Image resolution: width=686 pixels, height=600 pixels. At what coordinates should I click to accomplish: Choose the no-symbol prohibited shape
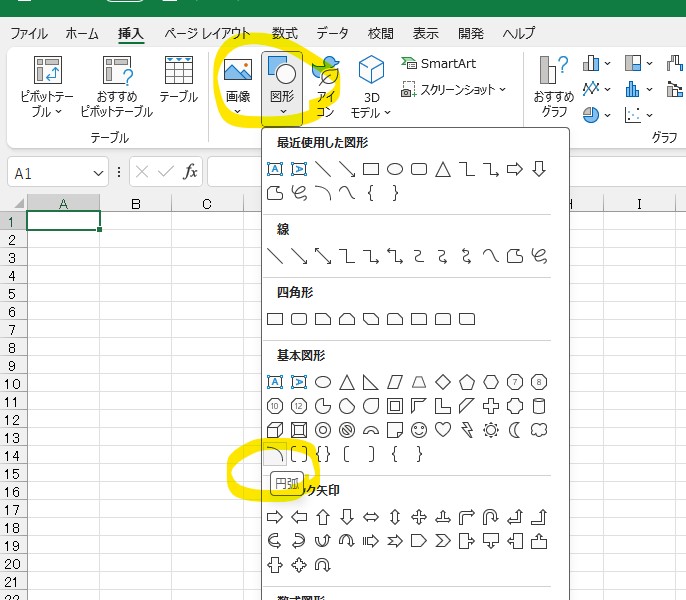coord(347,430)
